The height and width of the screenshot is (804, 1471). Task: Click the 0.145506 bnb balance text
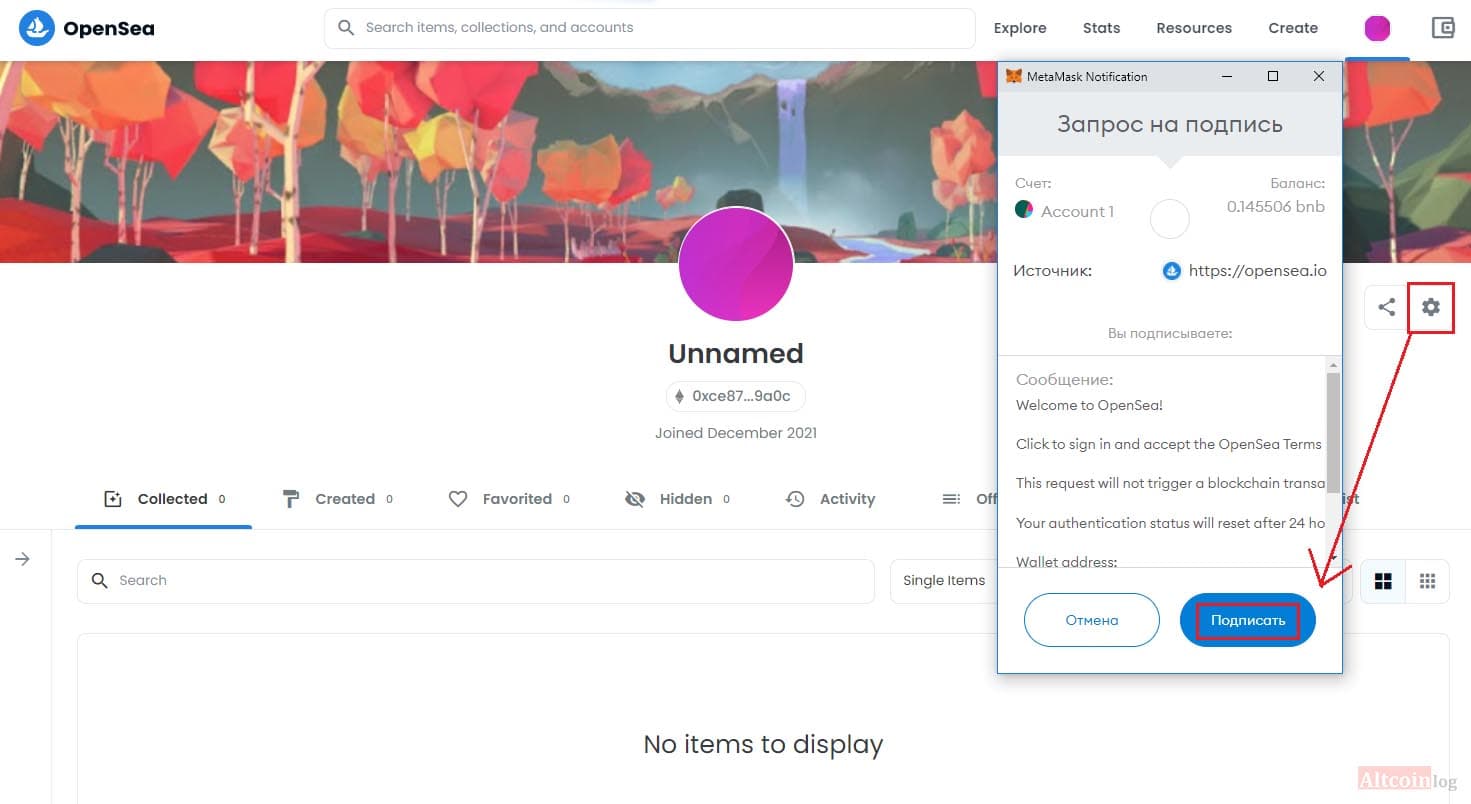1276,207
